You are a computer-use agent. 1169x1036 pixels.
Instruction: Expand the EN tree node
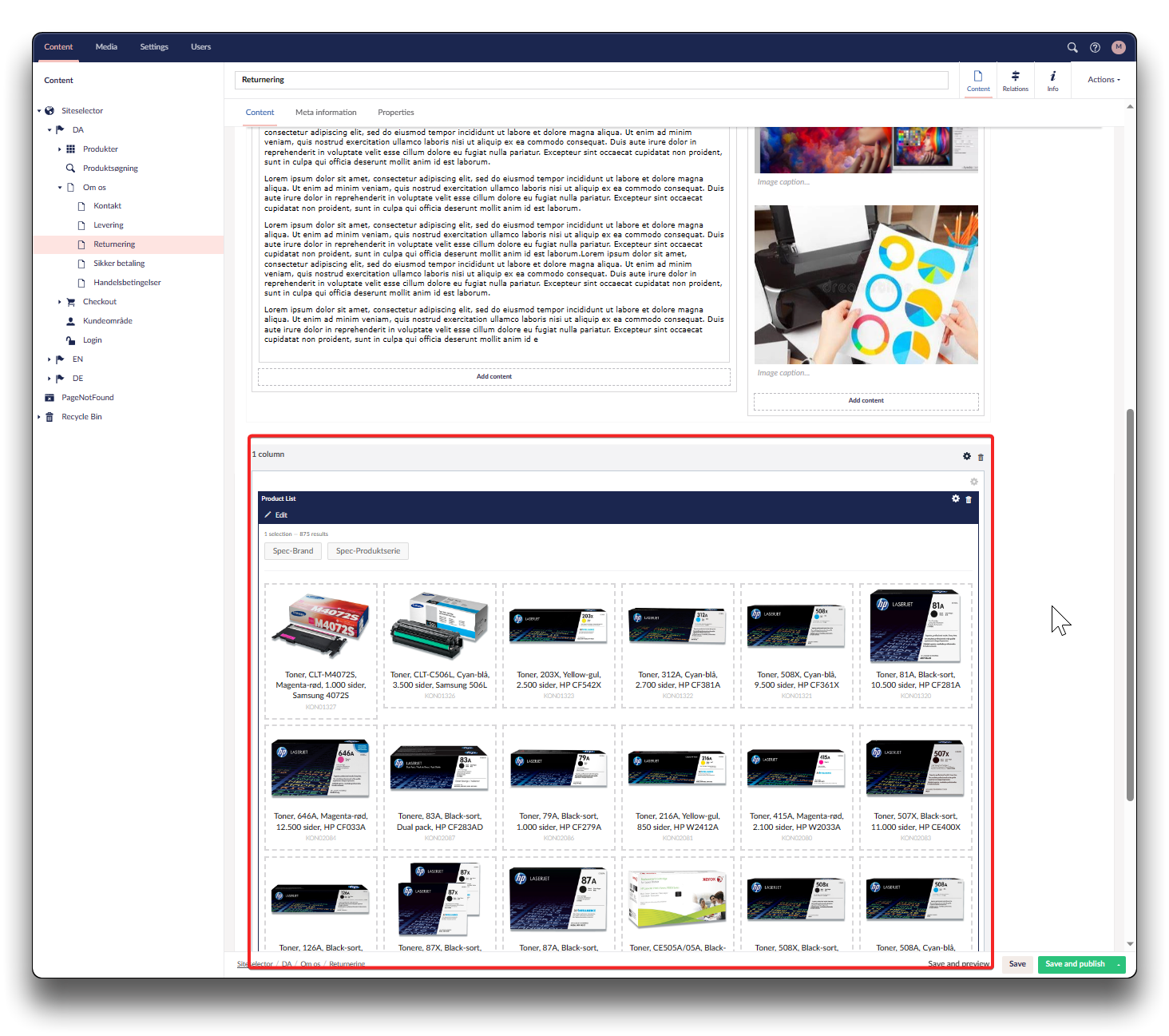click(49, 359)
